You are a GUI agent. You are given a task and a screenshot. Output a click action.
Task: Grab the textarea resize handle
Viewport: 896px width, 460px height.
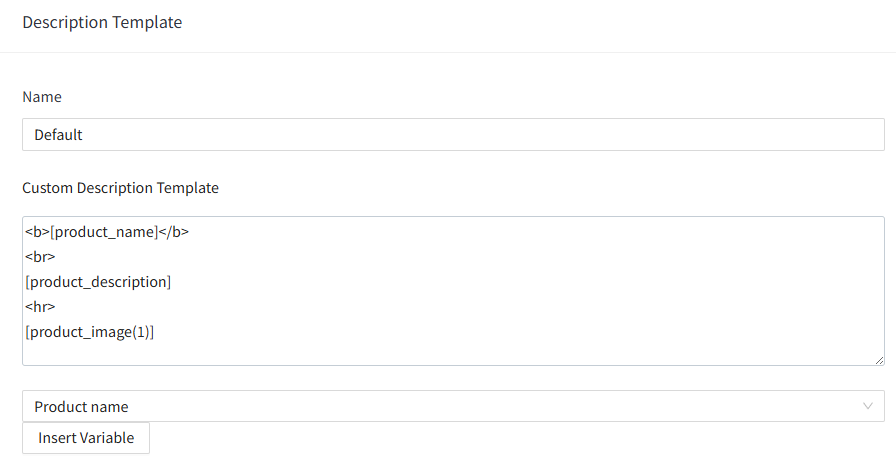[879, 360]
